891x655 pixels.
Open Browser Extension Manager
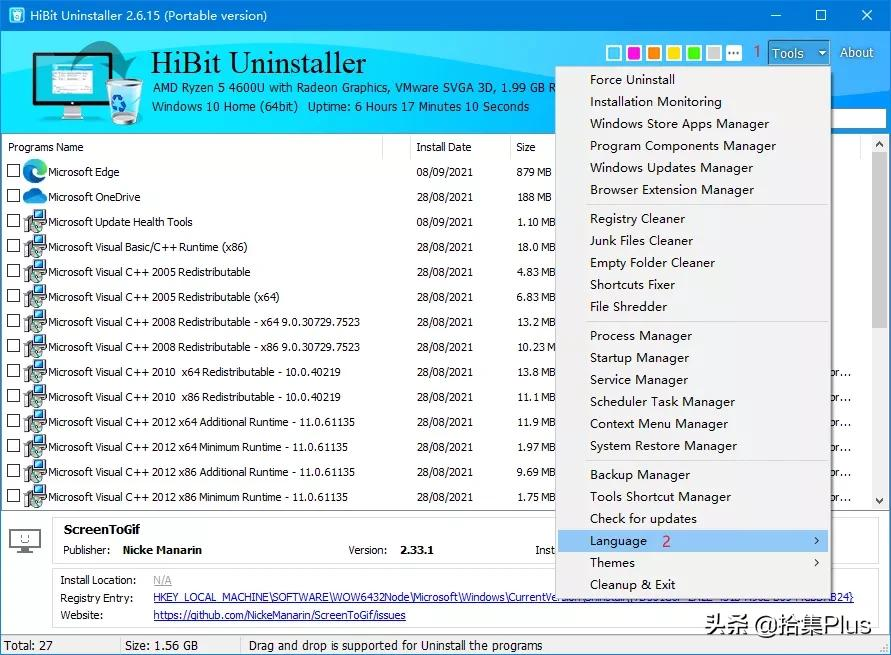pos(693,190)
